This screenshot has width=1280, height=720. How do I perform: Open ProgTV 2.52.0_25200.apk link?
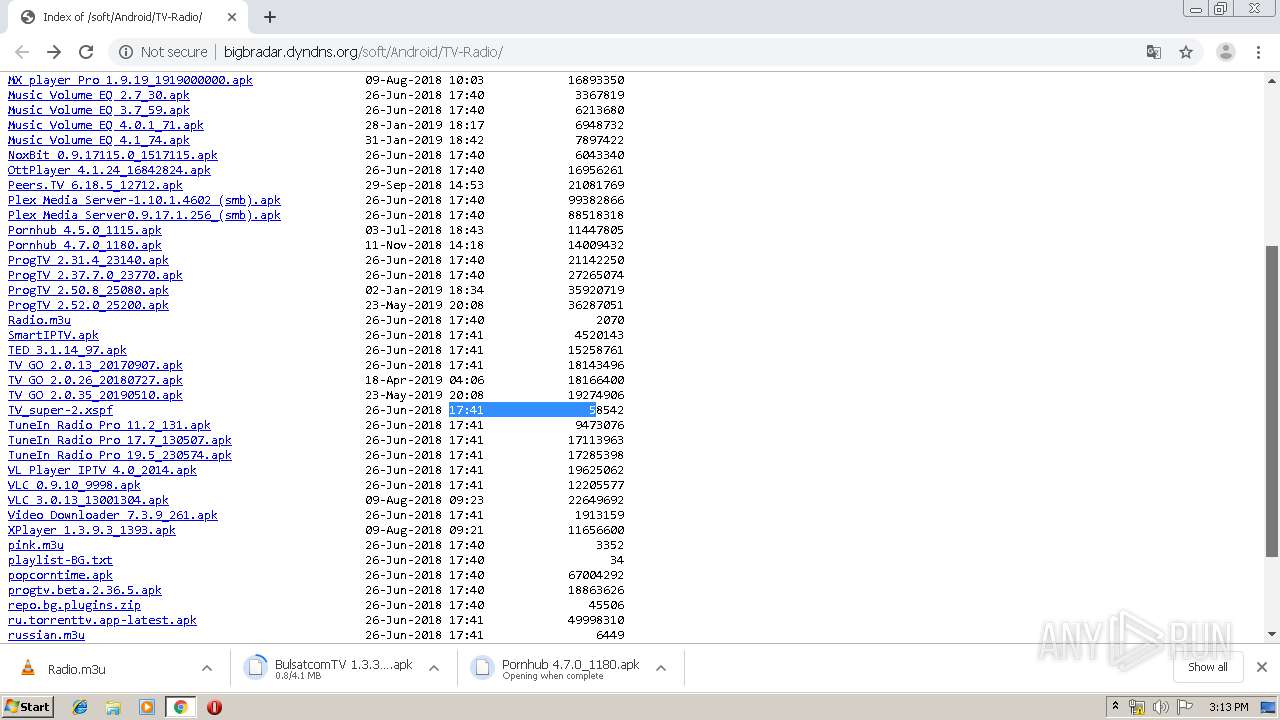coord(88,305)
